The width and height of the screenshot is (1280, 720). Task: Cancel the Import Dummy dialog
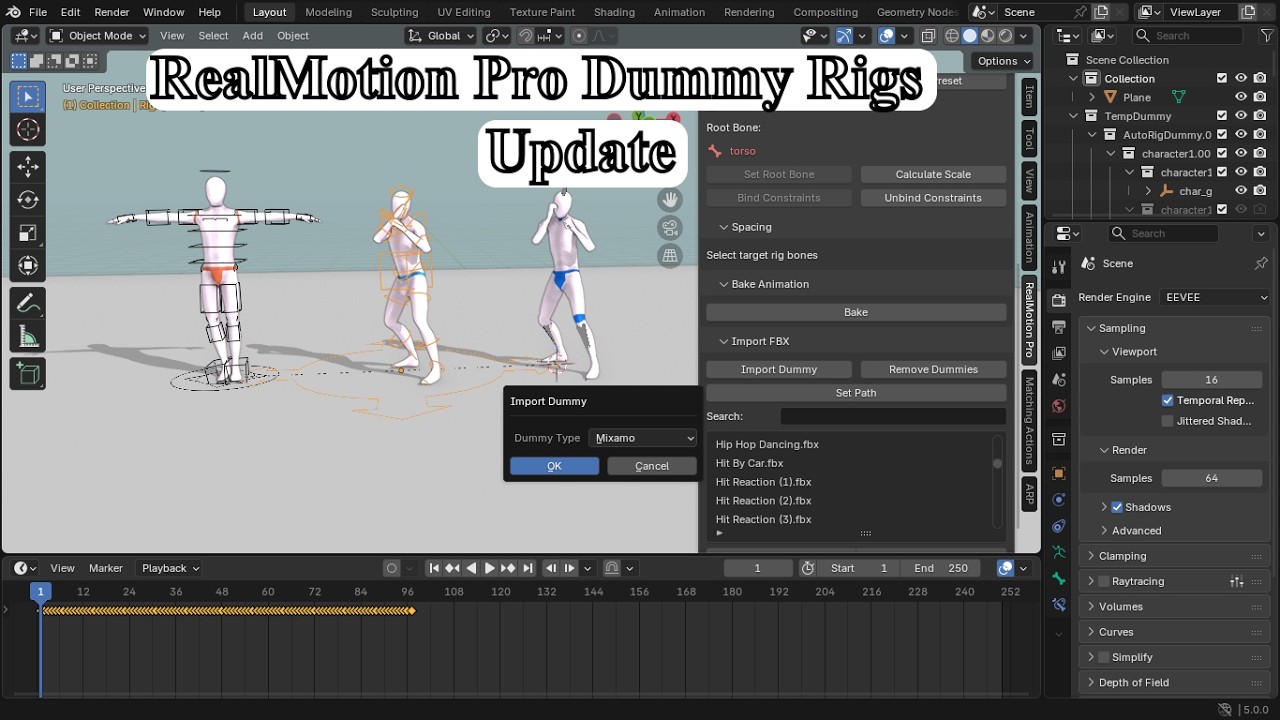pos(652,466)
